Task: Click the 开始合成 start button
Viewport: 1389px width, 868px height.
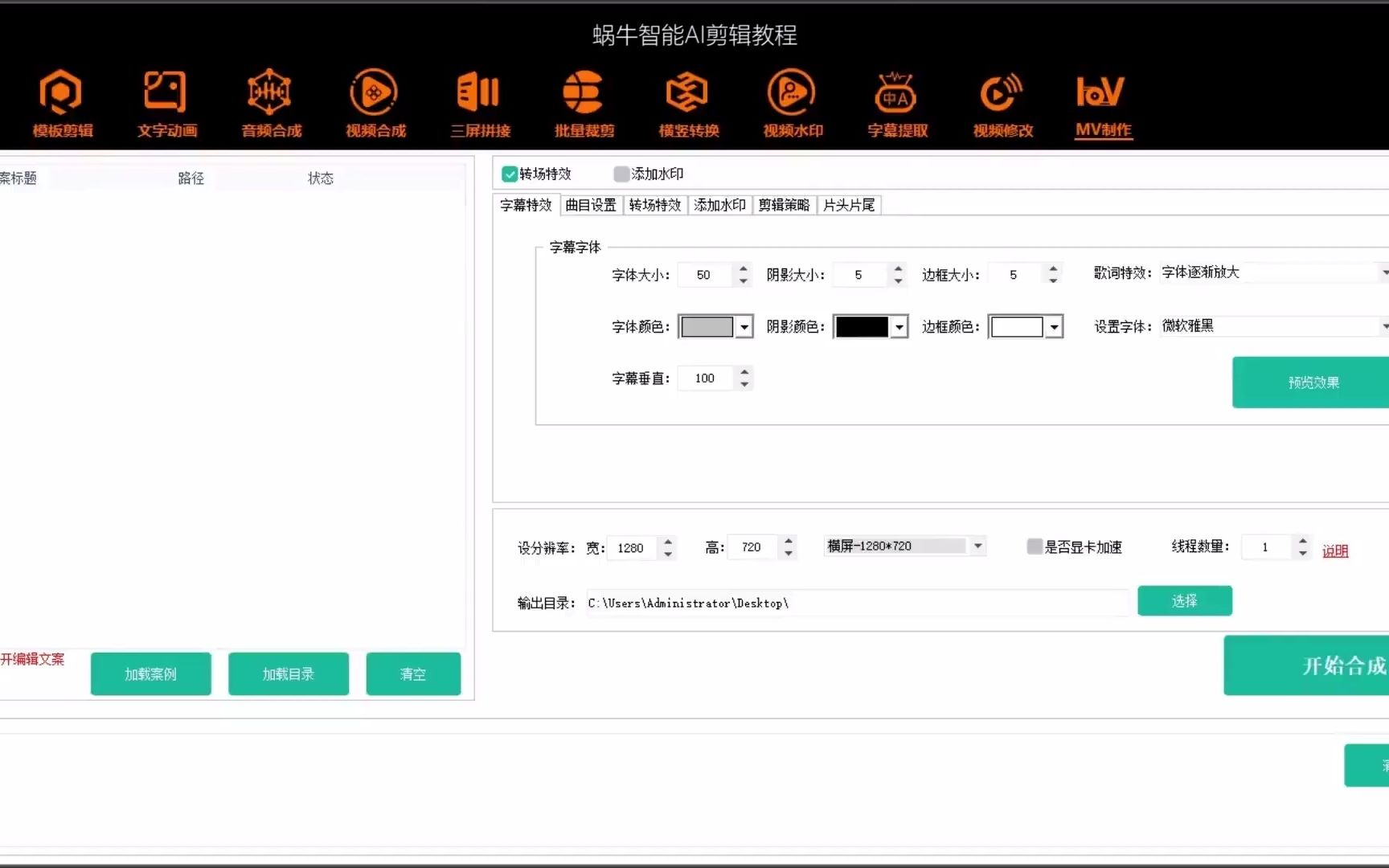Action: 1306,665
